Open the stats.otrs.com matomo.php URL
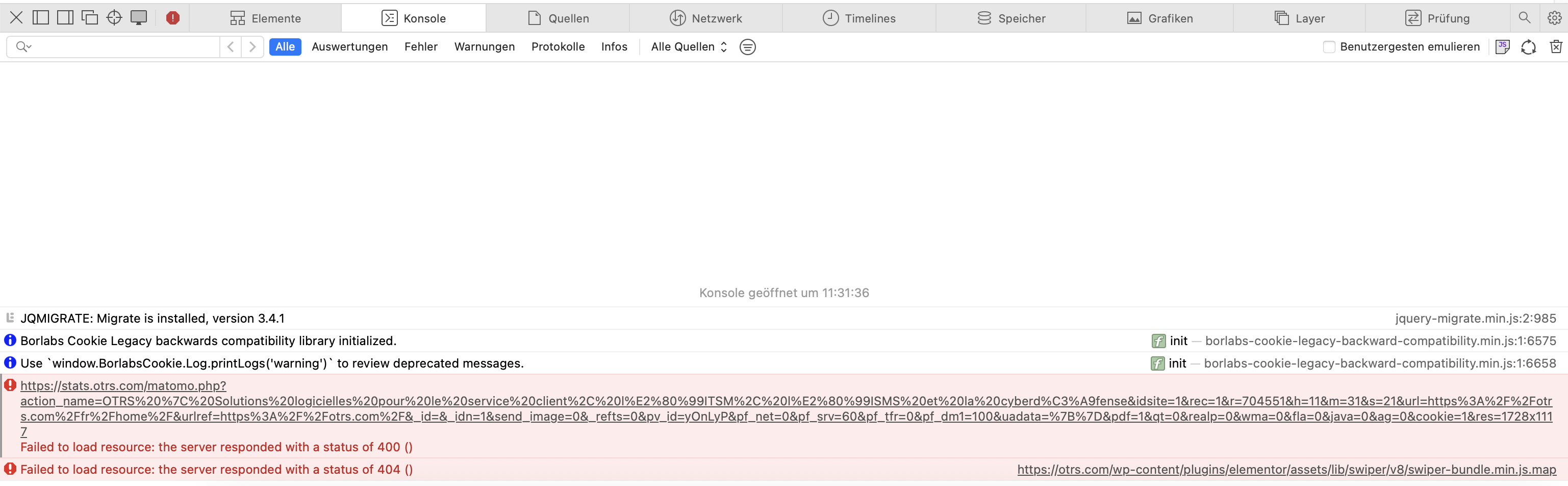 point(787,408)
